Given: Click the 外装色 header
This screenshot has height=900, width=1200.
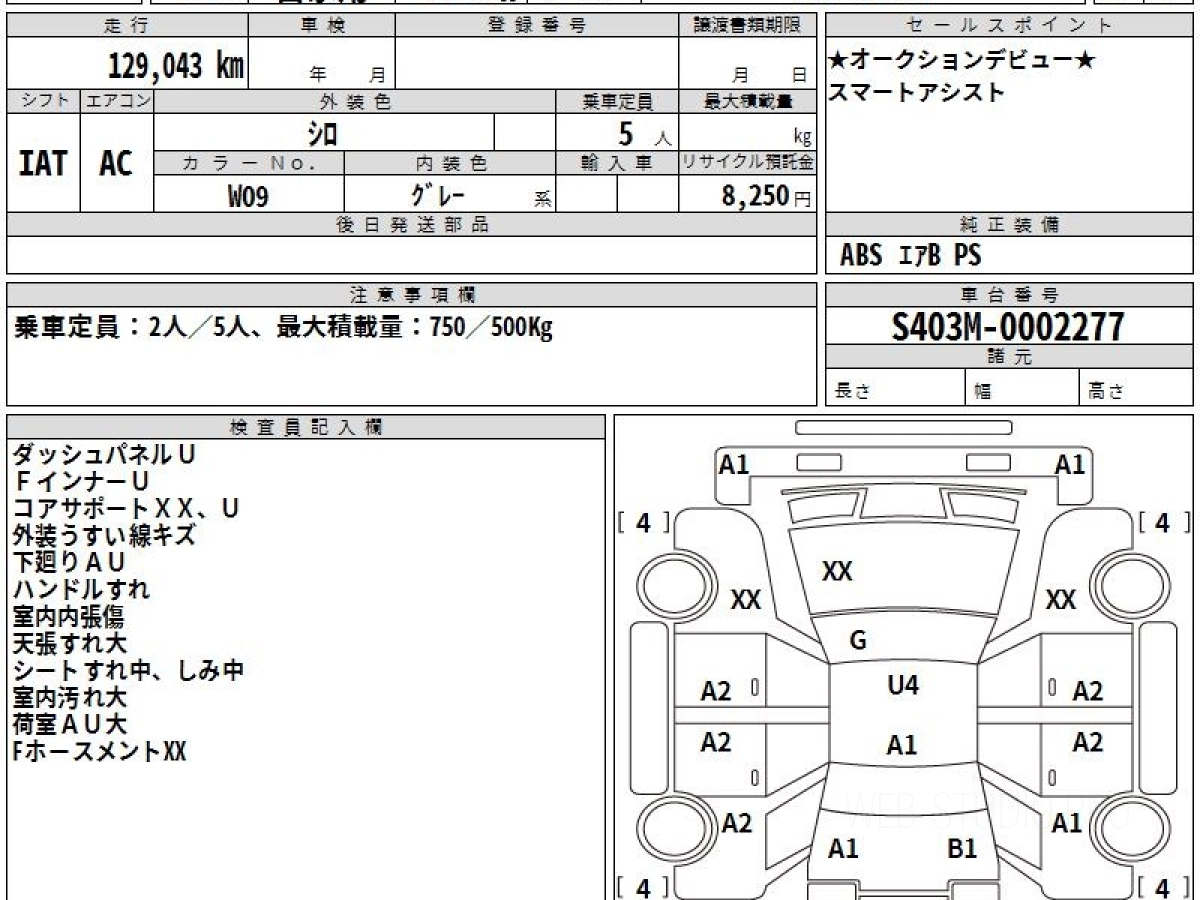Looking at the screenshot, I should point(355,101).
